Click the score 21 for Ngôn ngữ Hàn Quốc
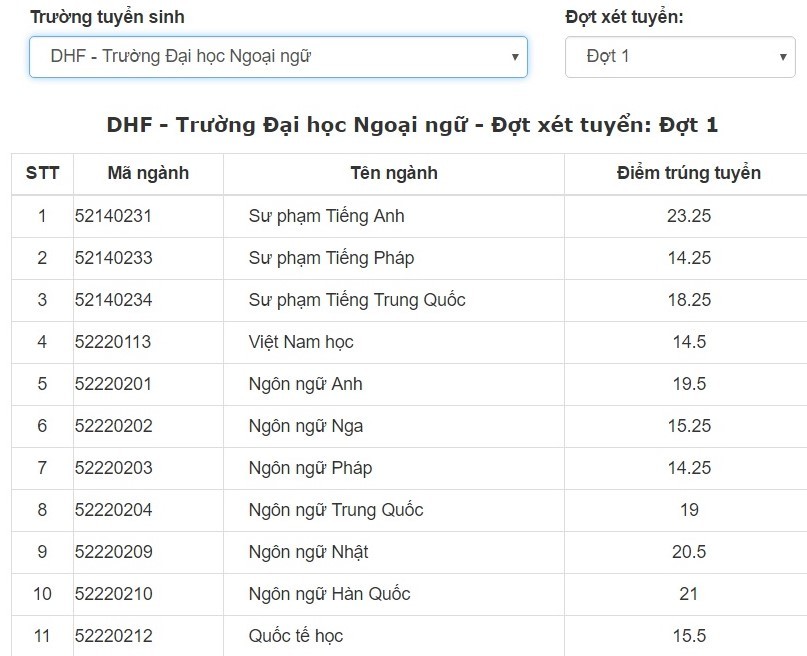The width and height of the screenshot is (807, 656). [x=687, y=593]
